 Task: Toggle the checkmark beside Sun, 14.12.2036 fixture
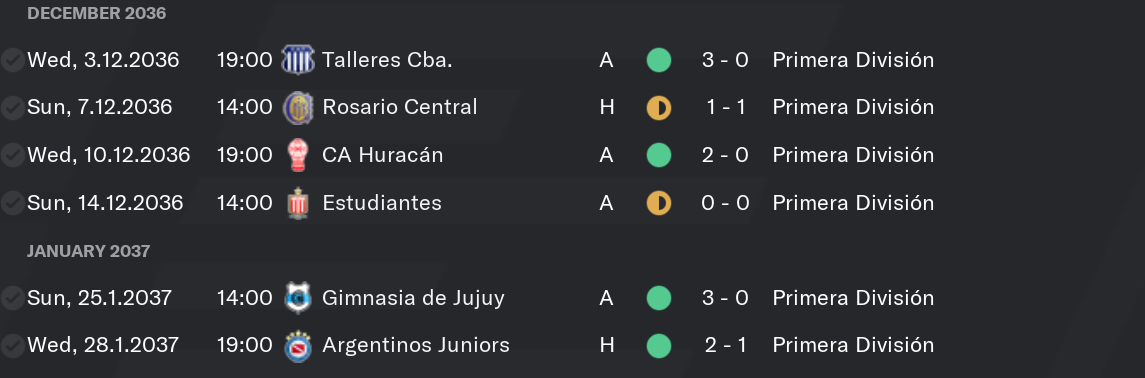tap(12, 202)
